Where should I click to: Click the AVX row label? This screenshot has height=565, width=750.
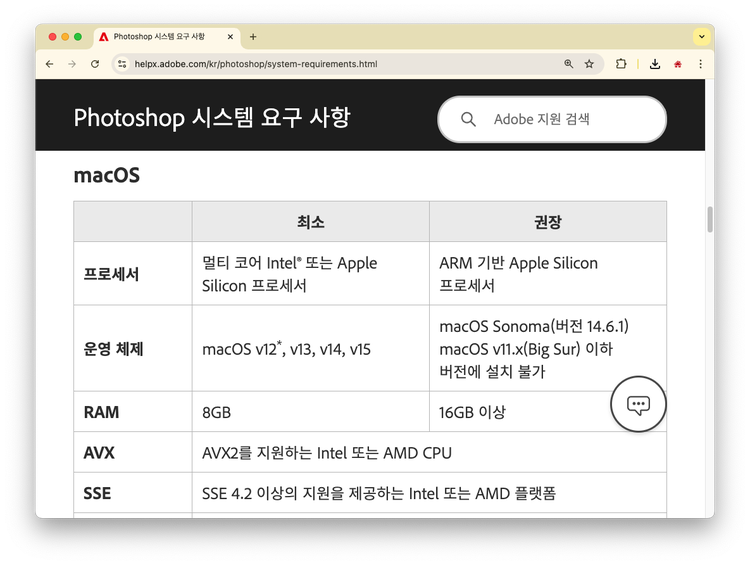click(x=99, y=453)
